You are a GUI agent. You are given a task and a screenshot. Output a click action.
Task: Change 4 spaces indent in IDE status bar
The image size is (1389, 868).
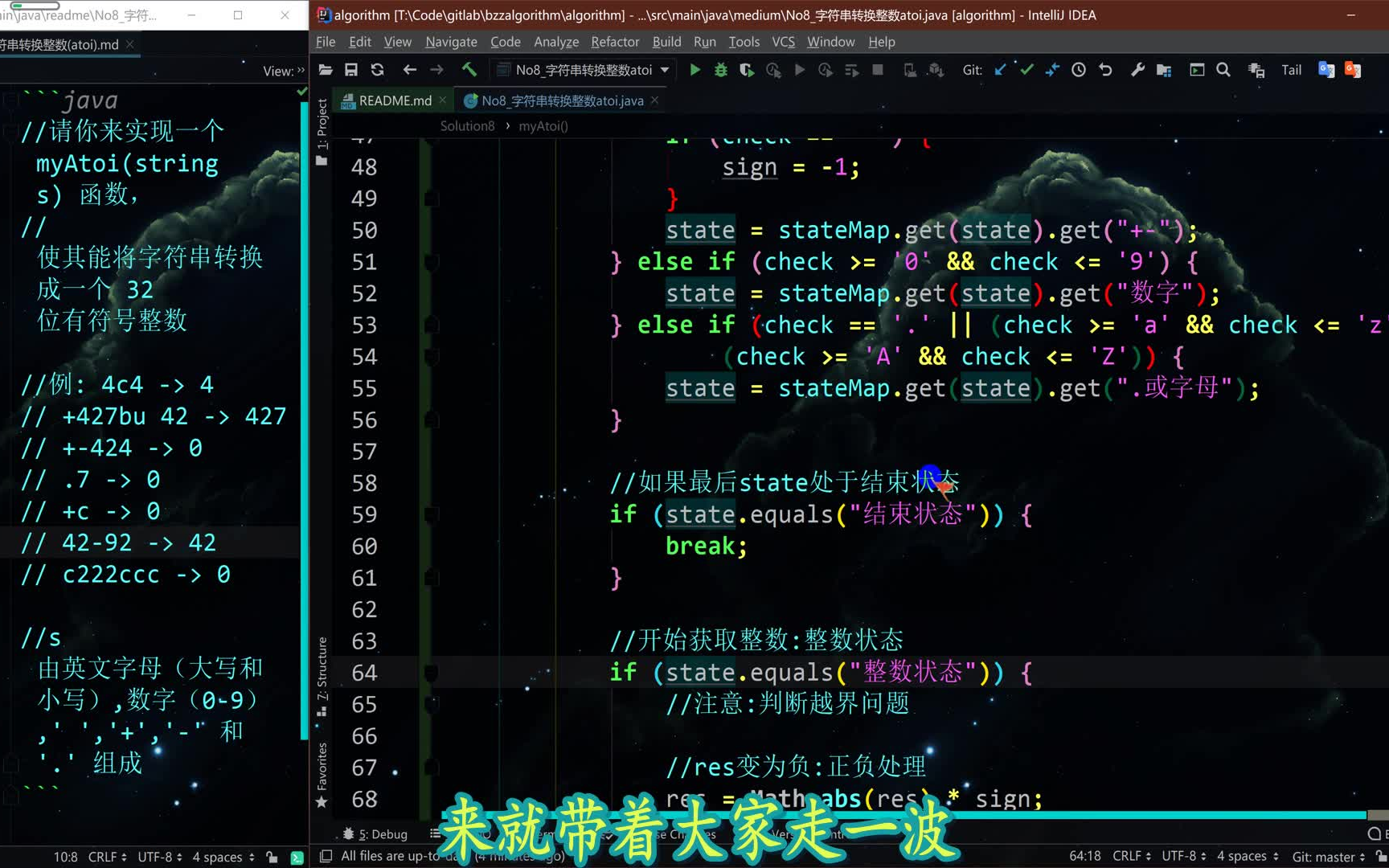(x=1247, y=857)
